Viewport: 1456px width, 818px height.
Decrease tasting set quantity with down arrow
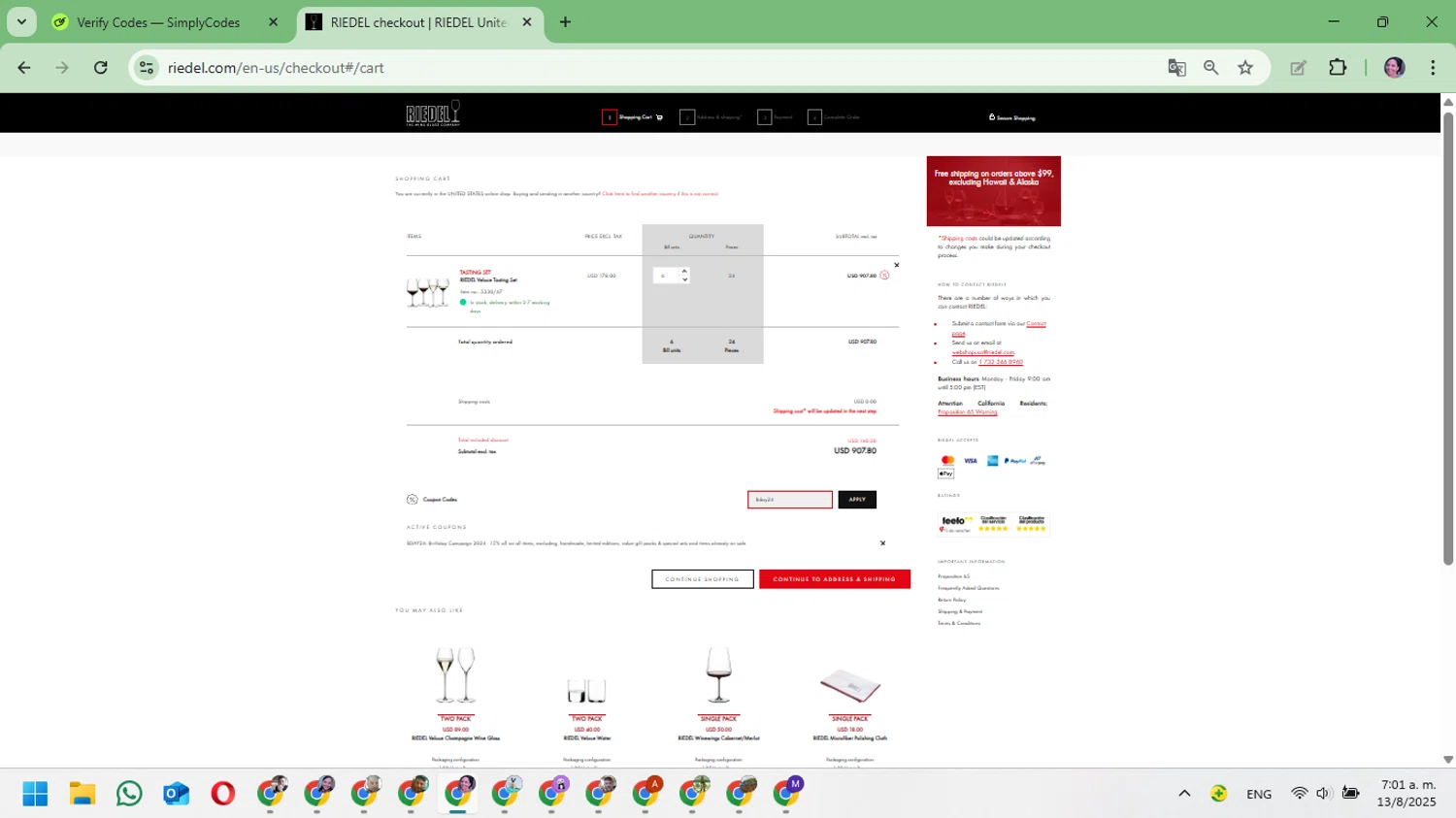(684, 279)
